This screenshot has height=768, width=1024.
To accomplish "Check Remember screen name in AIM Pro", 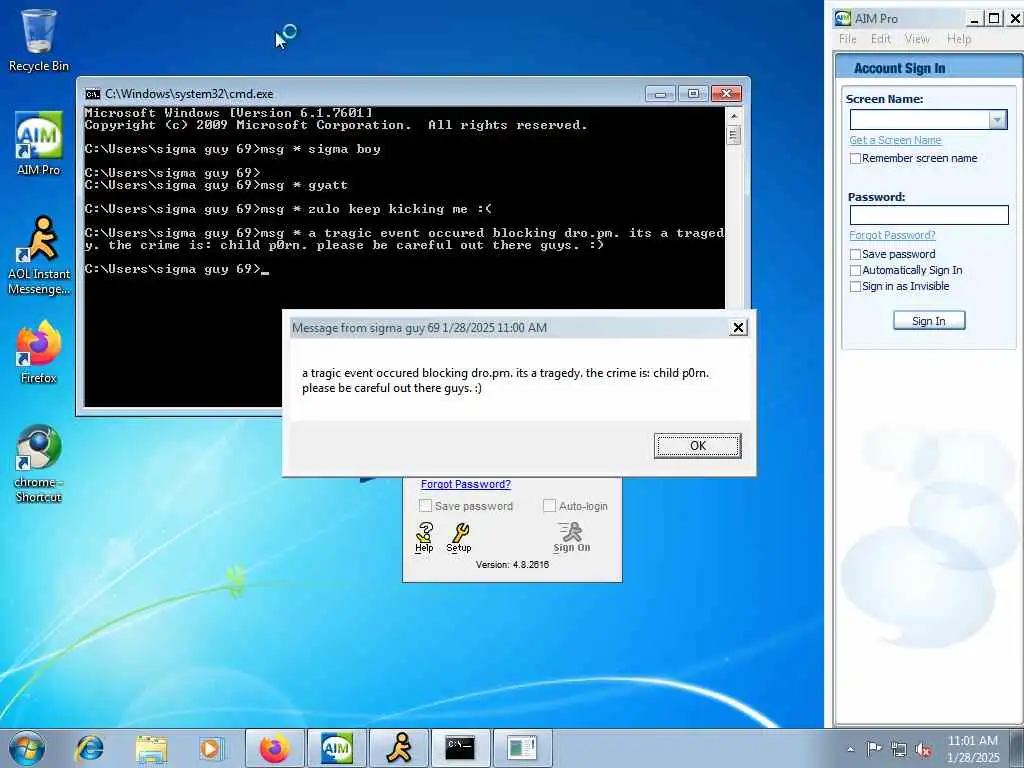I will point(855,158).
